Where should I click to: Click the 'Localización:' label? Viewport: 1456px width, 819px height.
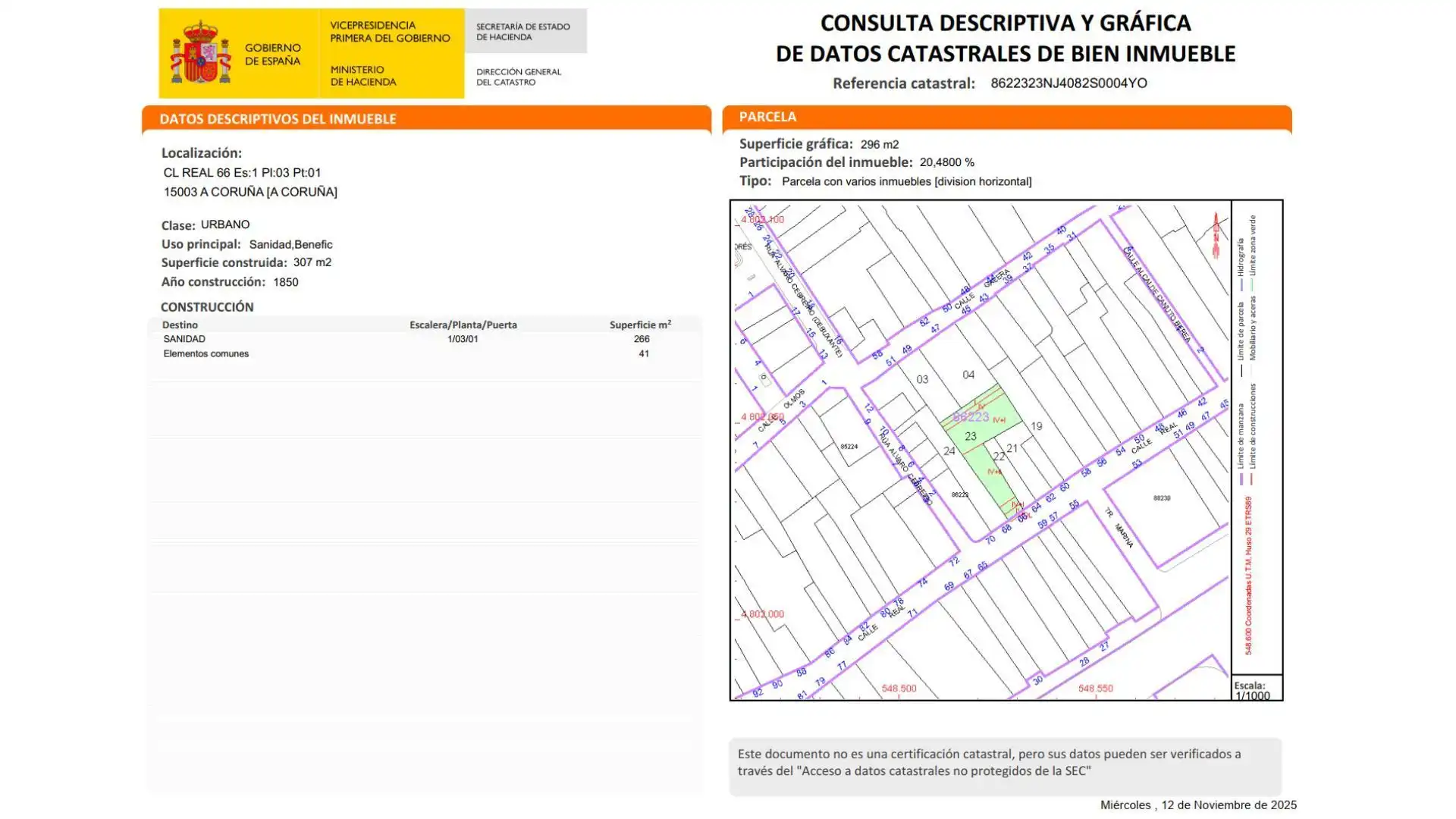pyautogui.click(x=202, y=153)
